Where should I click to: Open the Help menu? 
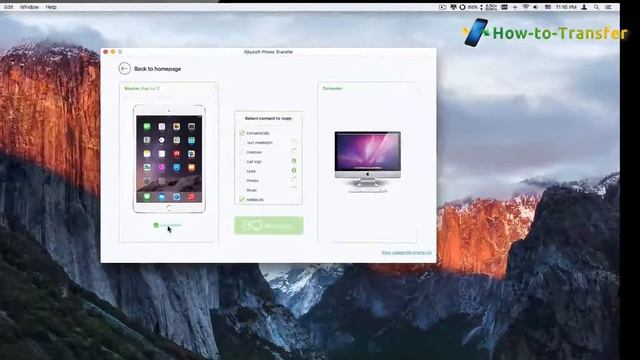tap(51, 7)
